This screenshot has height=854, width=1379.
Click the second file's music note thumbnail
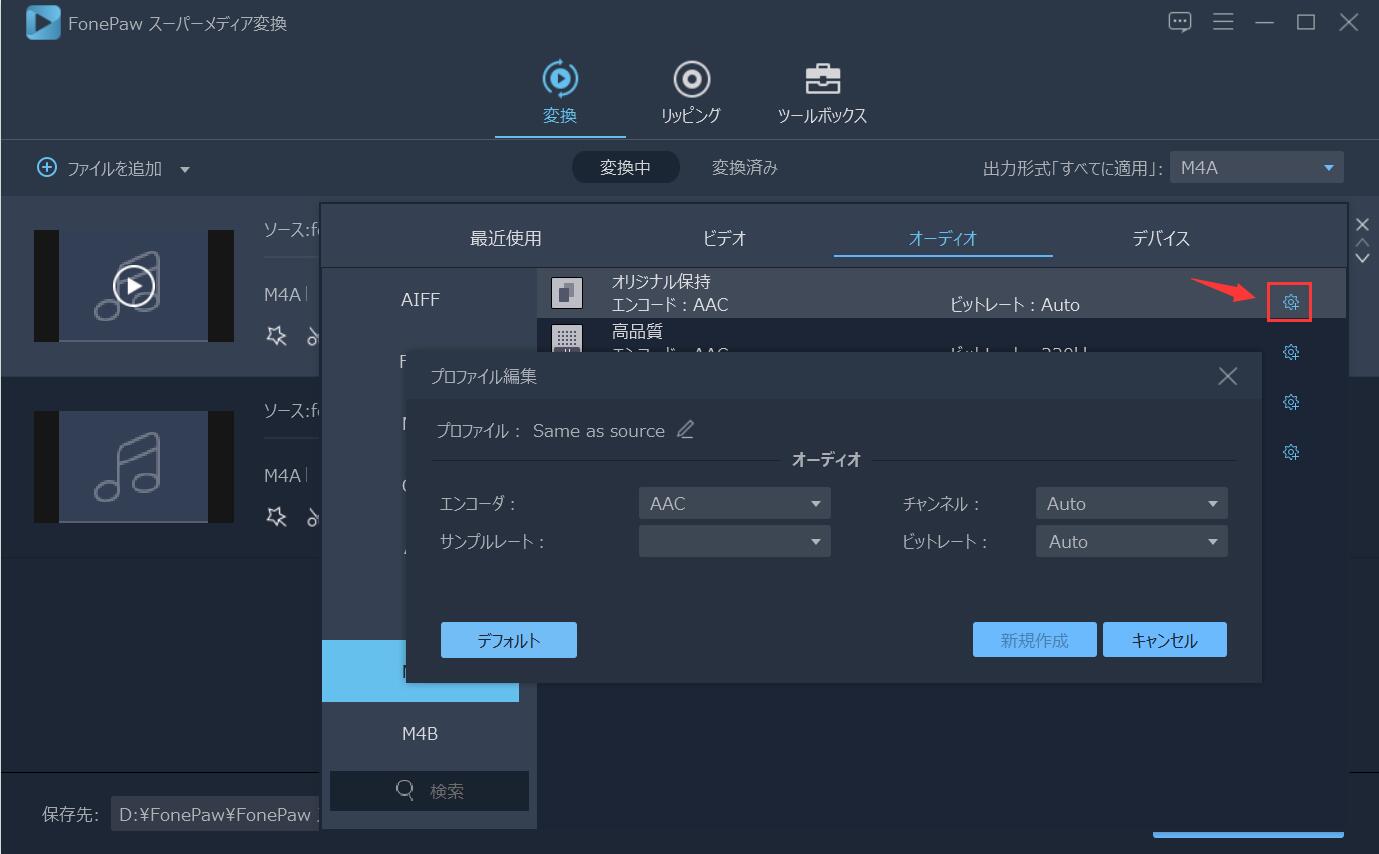[x=134, y=466]
